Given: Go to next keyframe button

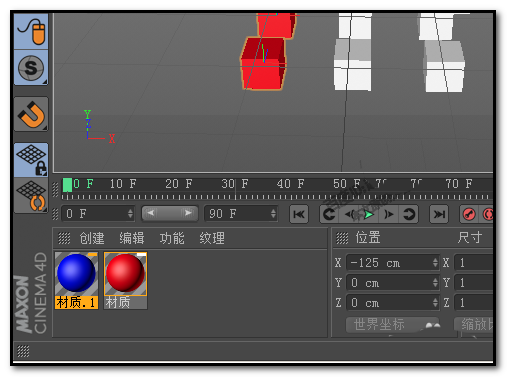Looking at the screenshot, I should tap(409, 214).
